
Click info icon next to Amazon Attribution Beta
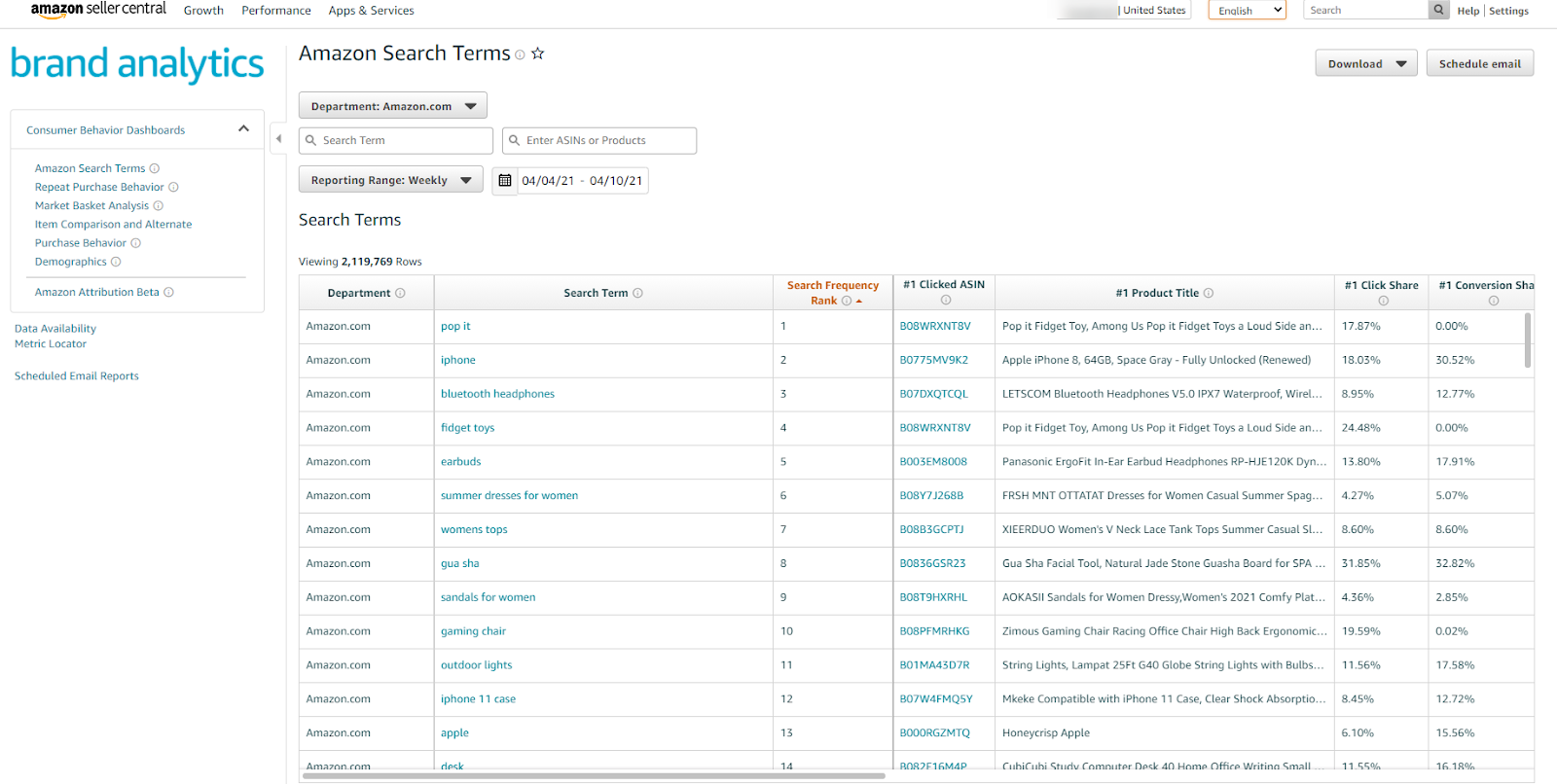click(168, 292)
